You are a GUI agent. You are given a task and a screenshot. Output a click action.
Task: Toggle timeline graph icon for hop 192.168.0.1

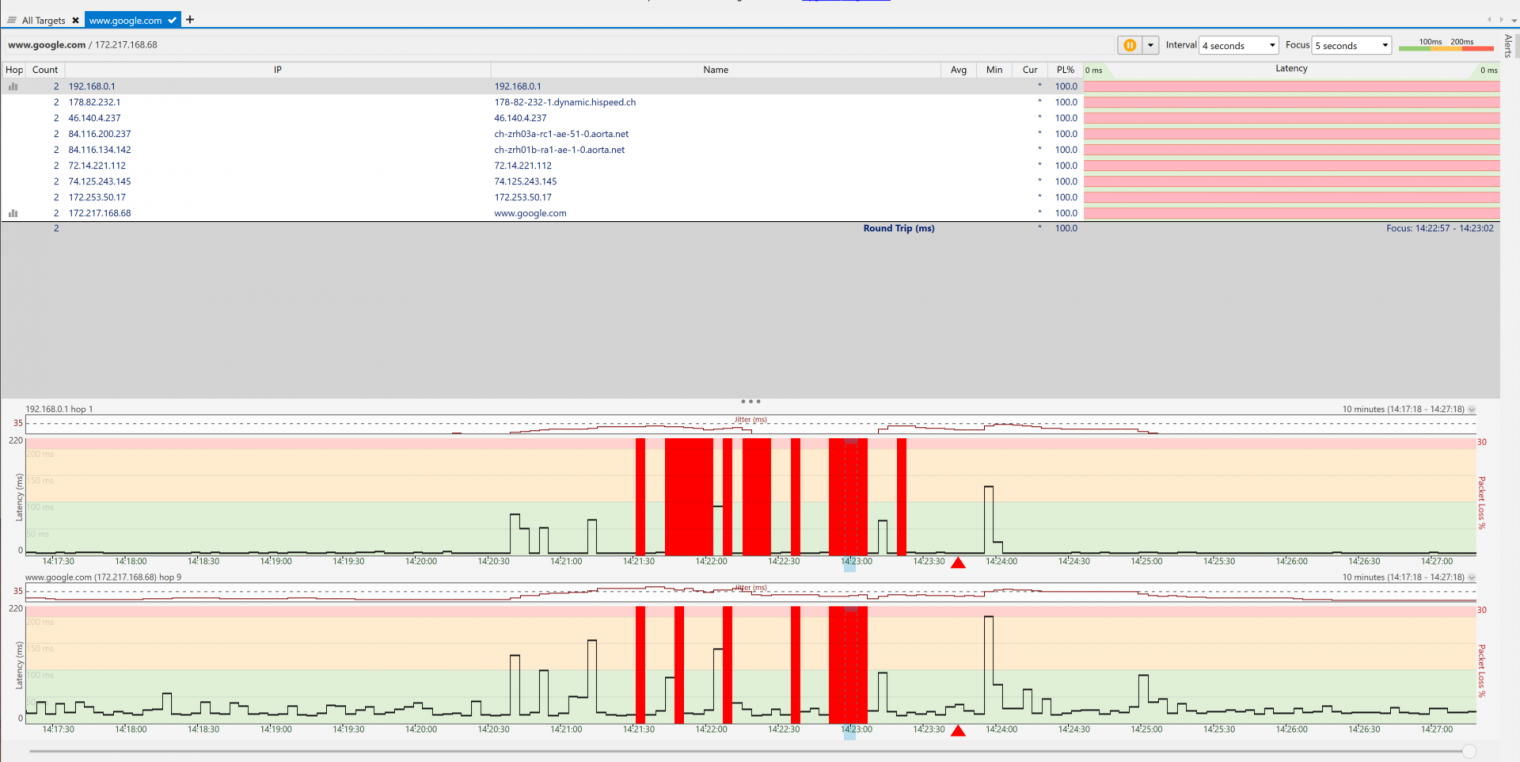[13, 86]
